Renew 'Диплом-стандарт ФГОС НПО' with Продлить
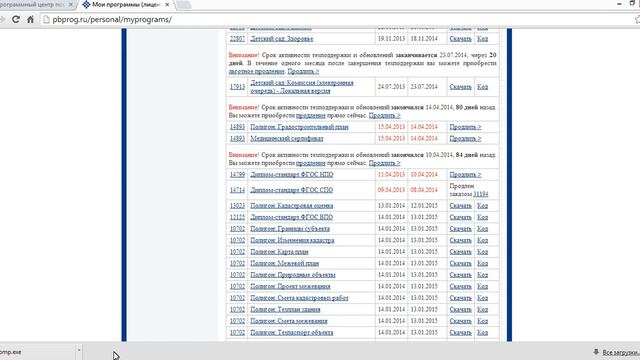The image size is (640, 360). pos(465,174)
